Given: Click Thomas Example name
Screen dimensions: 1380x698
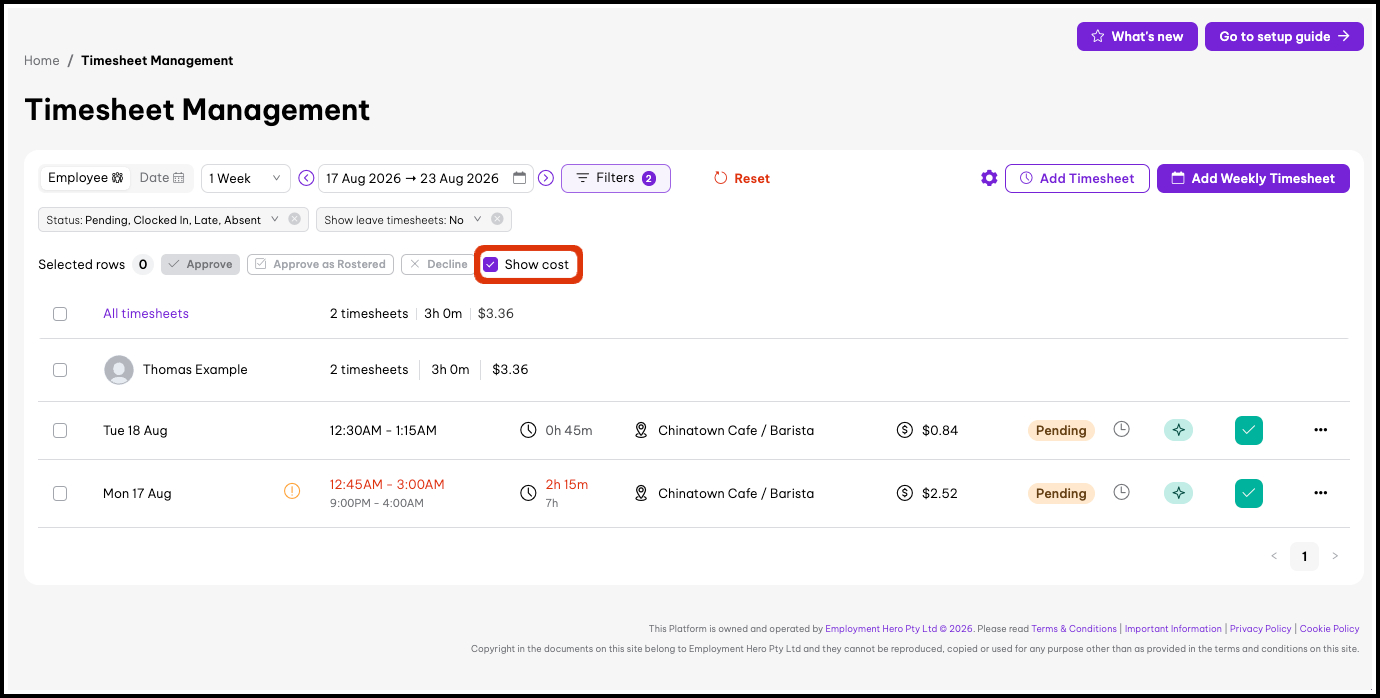Looking at the screenshot, I should click(195, 369).
